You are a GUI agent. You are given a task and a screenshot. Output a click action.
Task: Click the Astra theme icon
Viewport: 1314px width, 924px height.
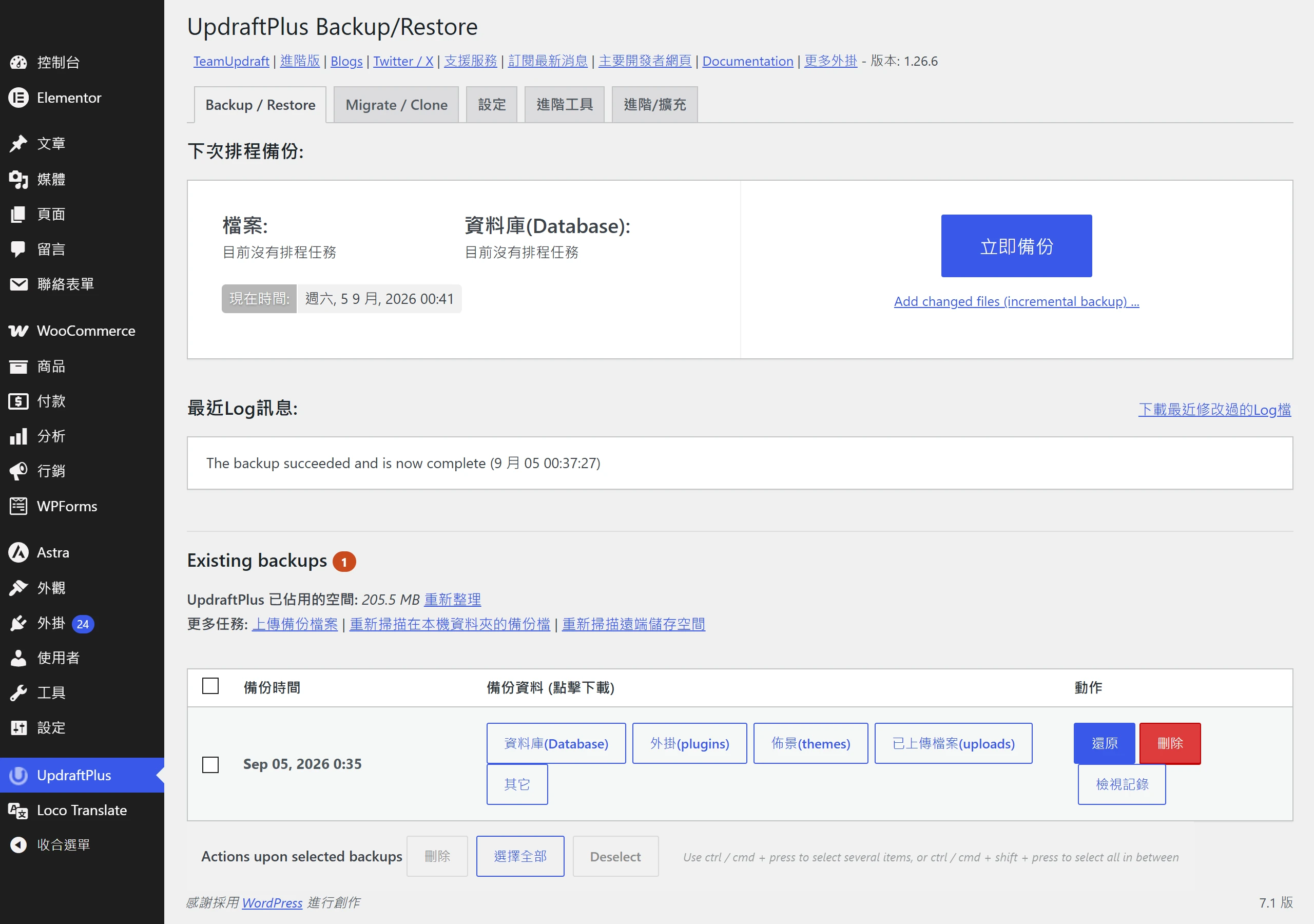point(18,552)
